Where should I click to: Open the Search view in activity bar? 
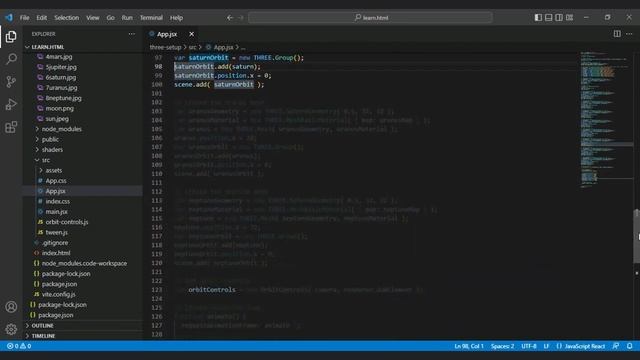[x=11, y=59]
